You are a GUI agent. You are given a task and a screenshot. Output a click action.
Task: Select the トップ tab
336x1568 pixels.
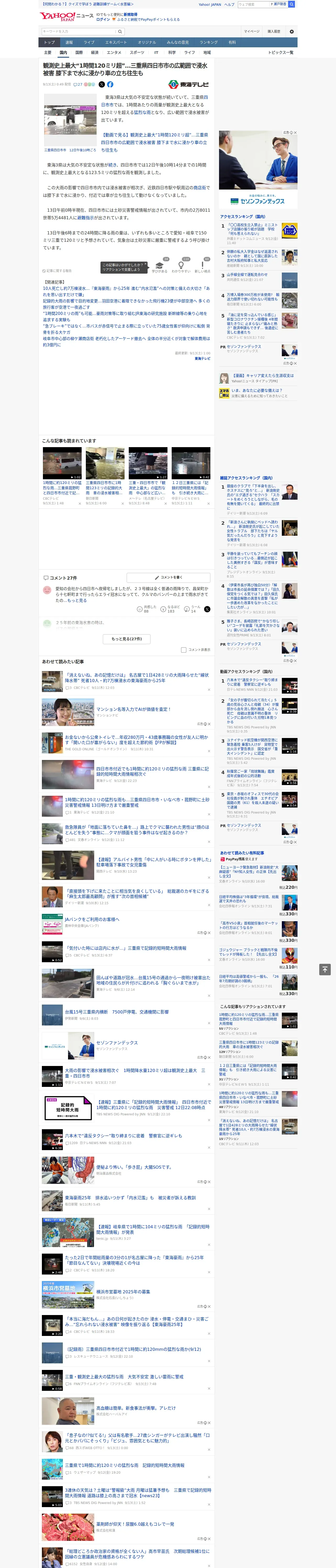pyautogui.click(x=49, y=42)
